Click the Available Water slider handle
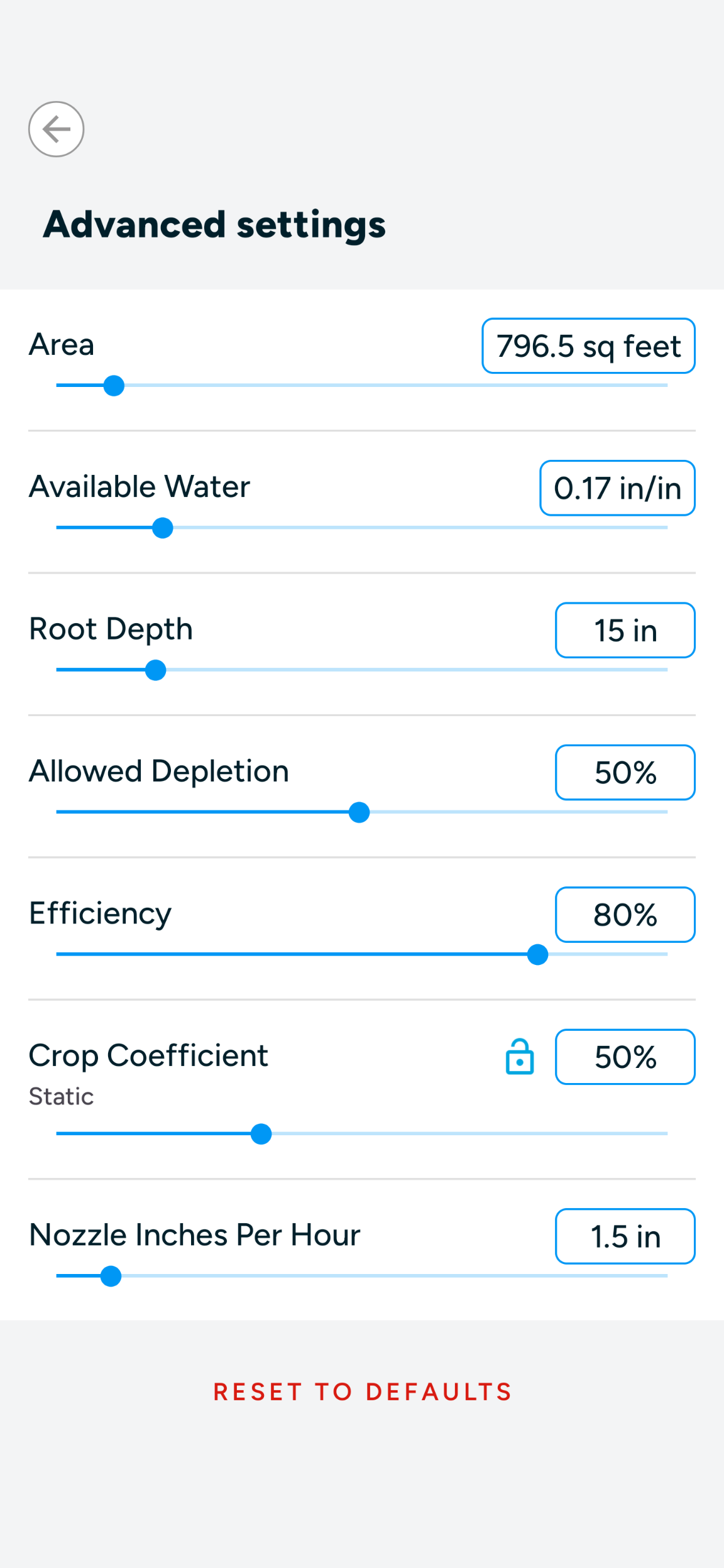Viewport: 724px width, 1568px height. pyautogui.click(x=162, y=528)
